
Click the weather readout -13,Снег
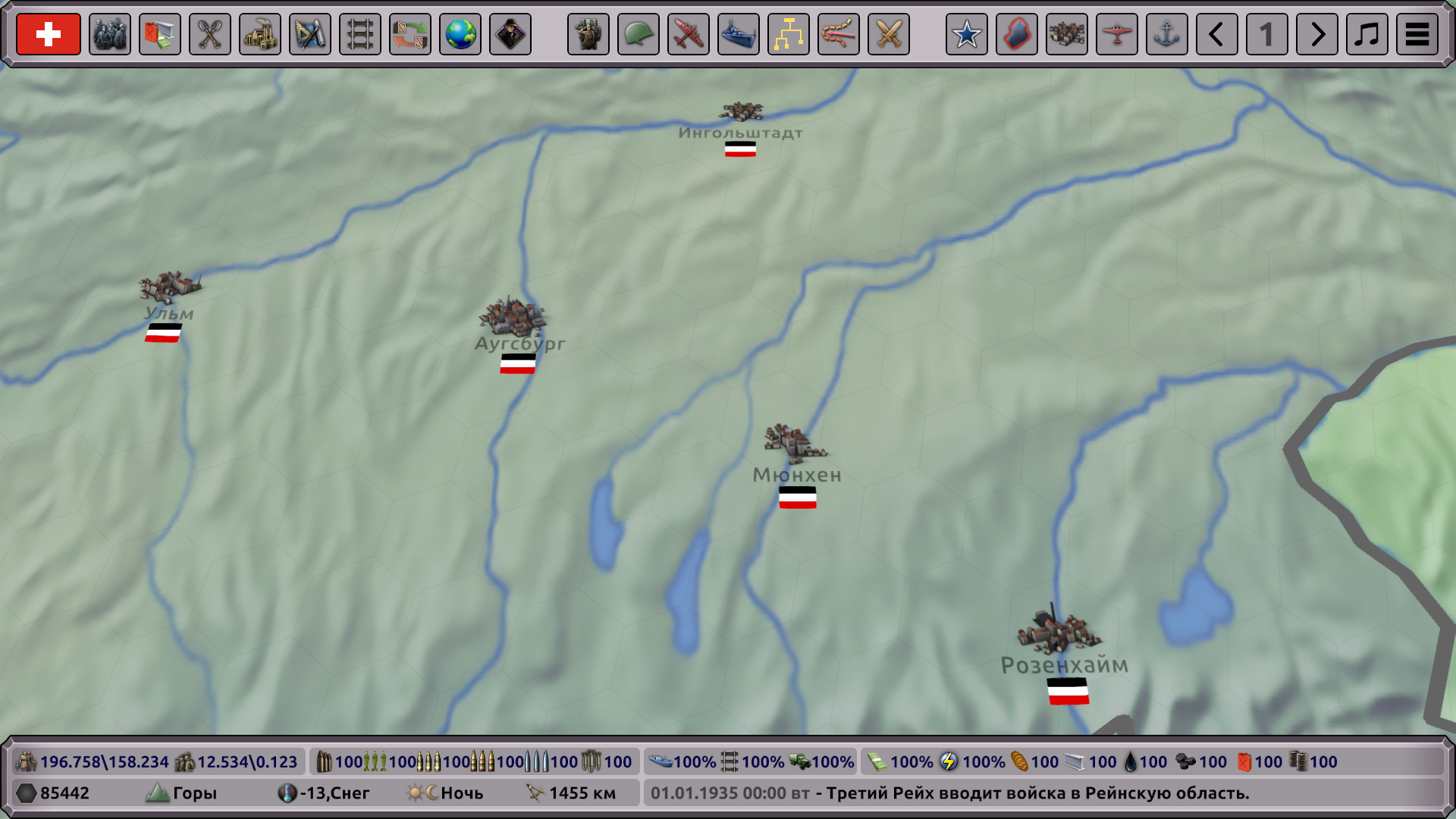334,793
